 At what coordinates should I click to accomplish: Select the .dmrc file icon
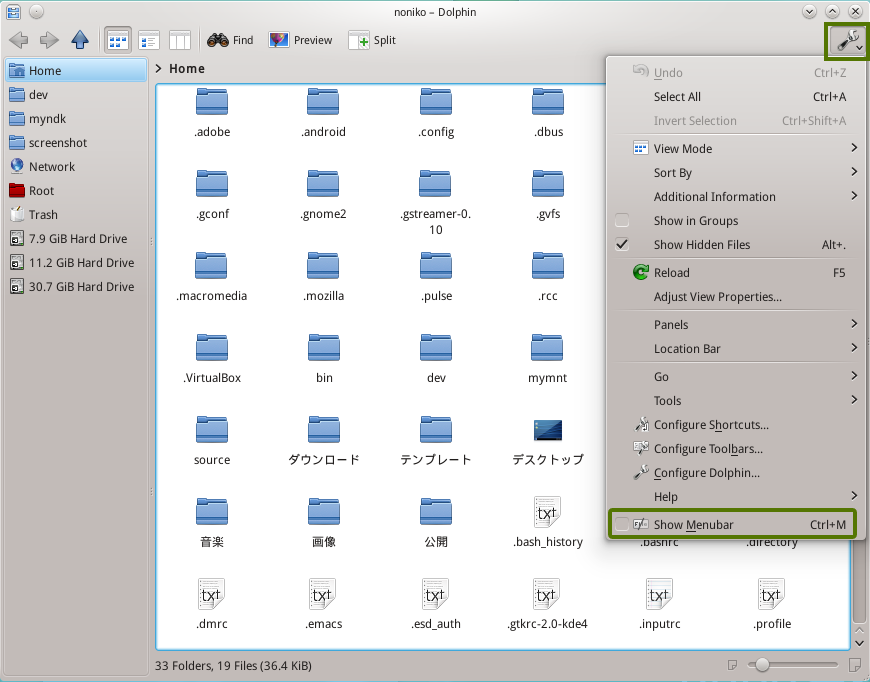pyautogui.click(x=211, y=594)
